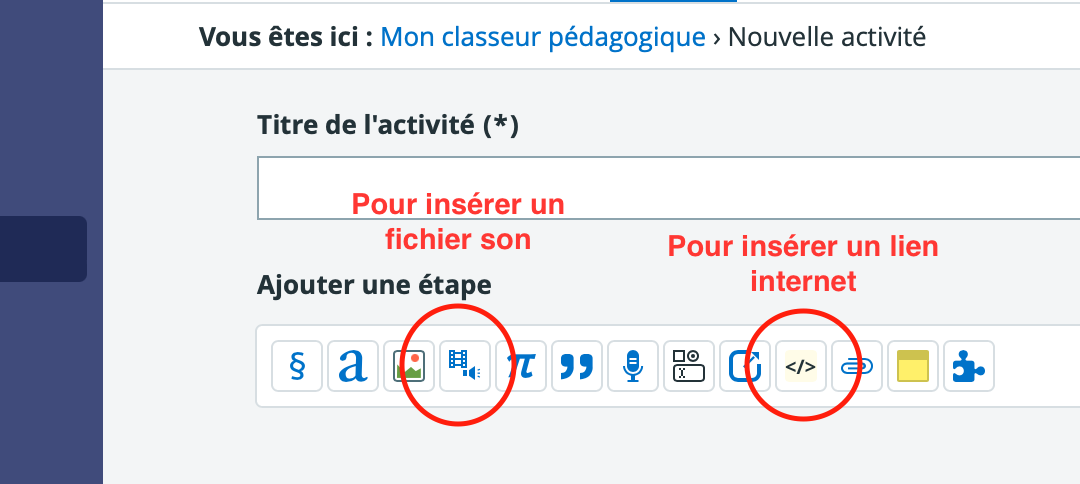This screenshot has height=484, width=1080.
Task: Click the Nouvelle activité breadcrumb text
Action: [x=827, y=37]
